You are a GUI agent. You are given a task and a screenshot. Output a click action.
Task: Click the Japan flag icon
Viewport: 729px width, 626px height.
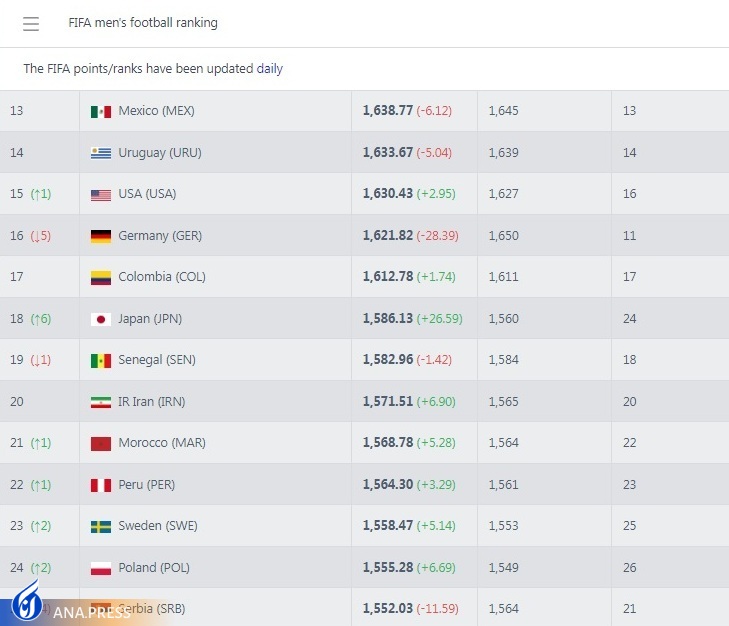(x=100, y=319)
